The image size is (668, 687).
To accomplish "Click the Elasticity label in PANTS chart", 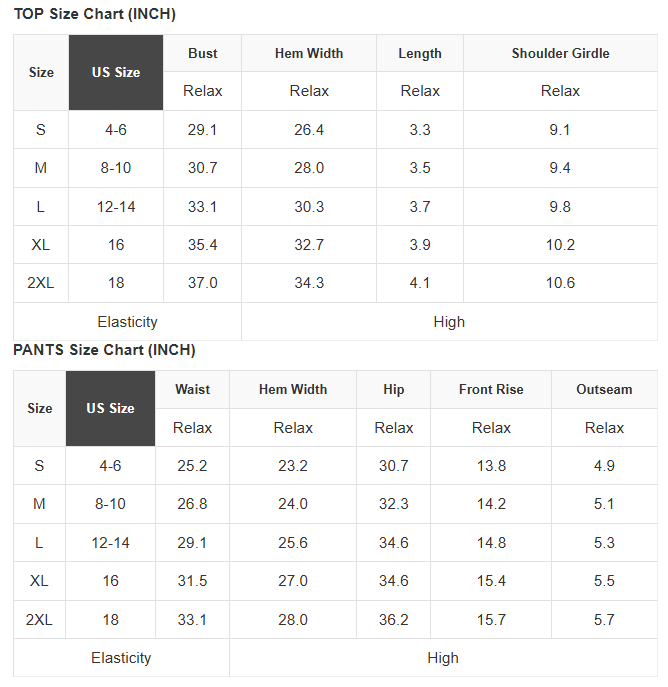I will pos(121,658).
